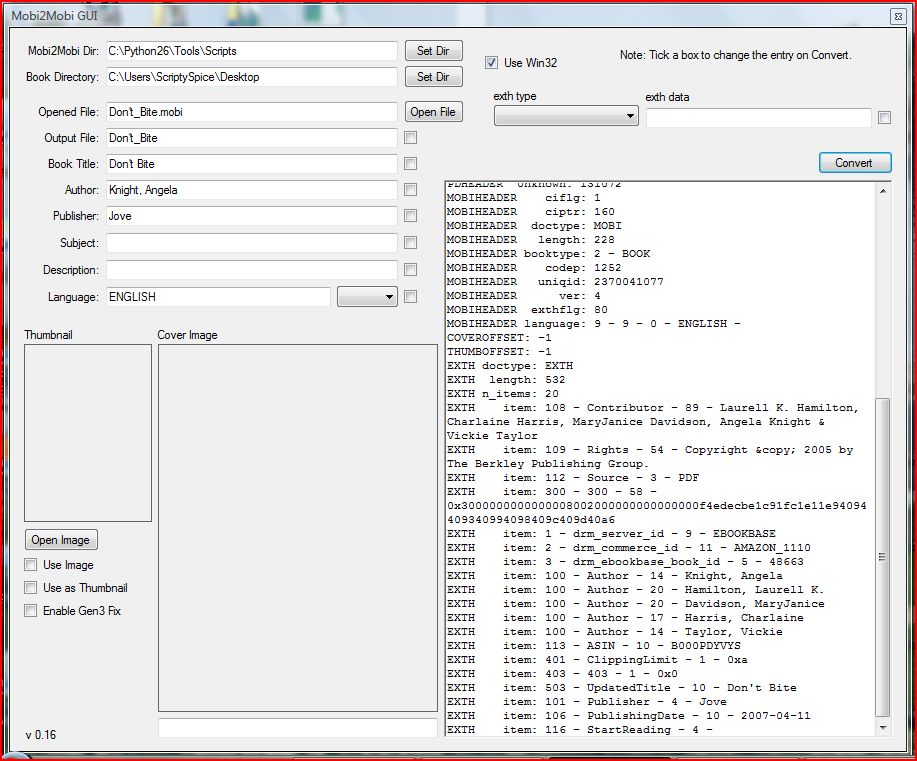Close the Mobi2Mobi GUI window
This screenshot has height=761, width=917.
[x=898, y=16]
